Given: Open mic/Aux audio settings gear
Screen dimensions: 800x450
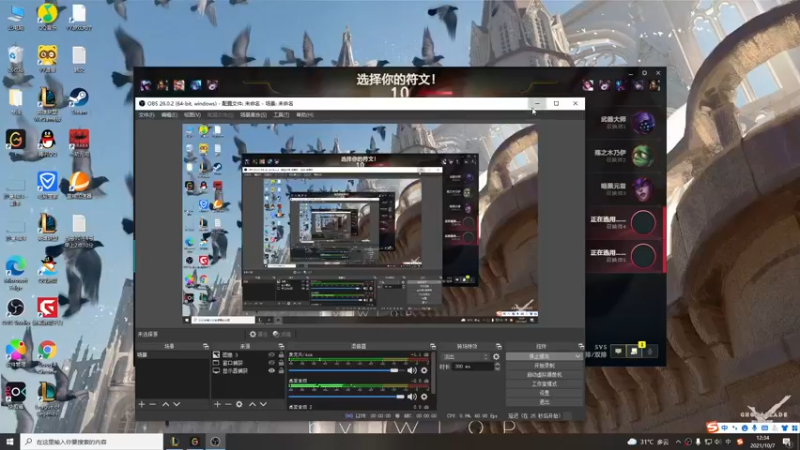Looking at the screenshot, I should coord(424,370).
